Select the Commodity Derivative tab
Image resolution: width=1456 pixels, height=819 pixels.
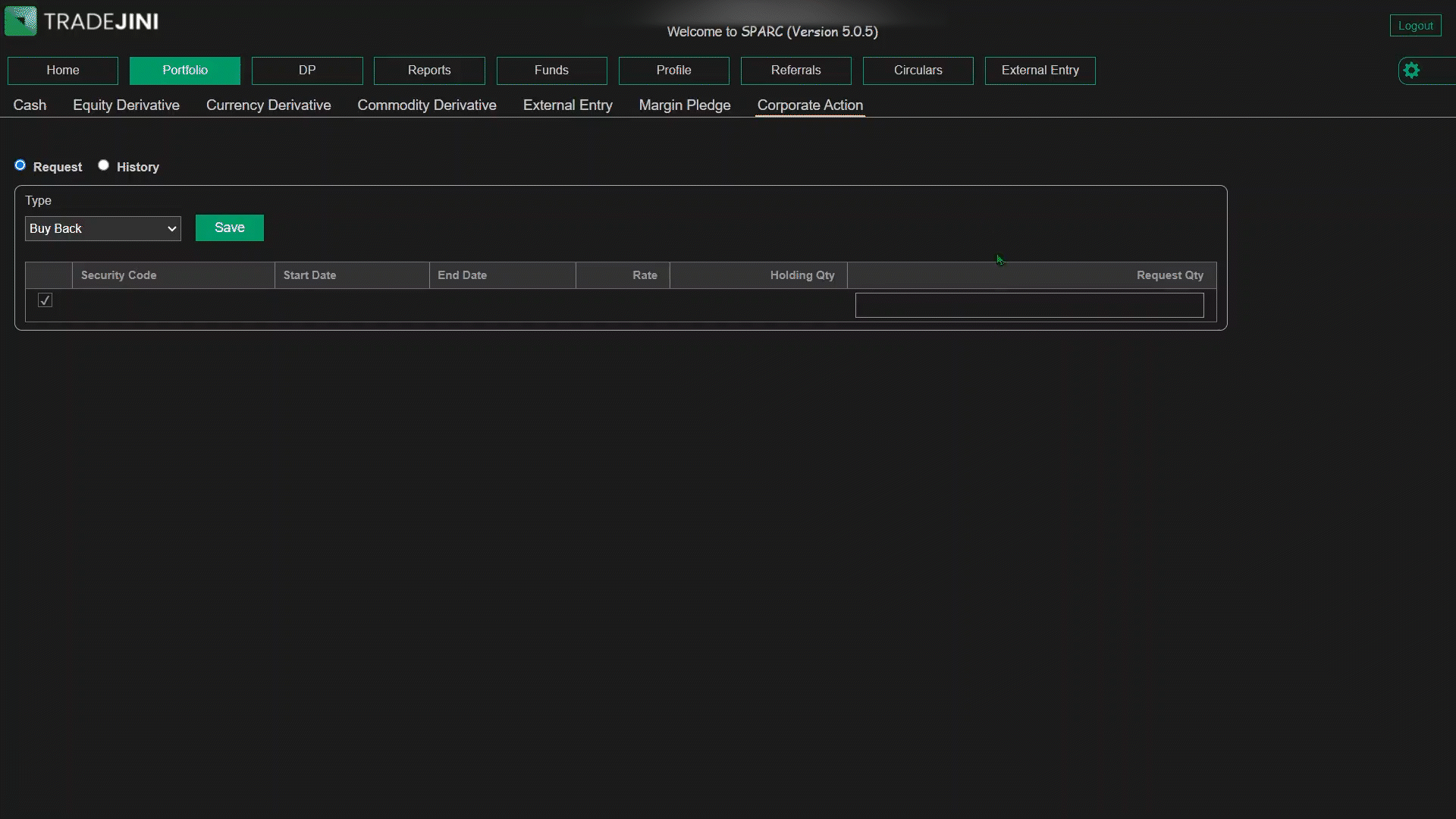point(426,105)
